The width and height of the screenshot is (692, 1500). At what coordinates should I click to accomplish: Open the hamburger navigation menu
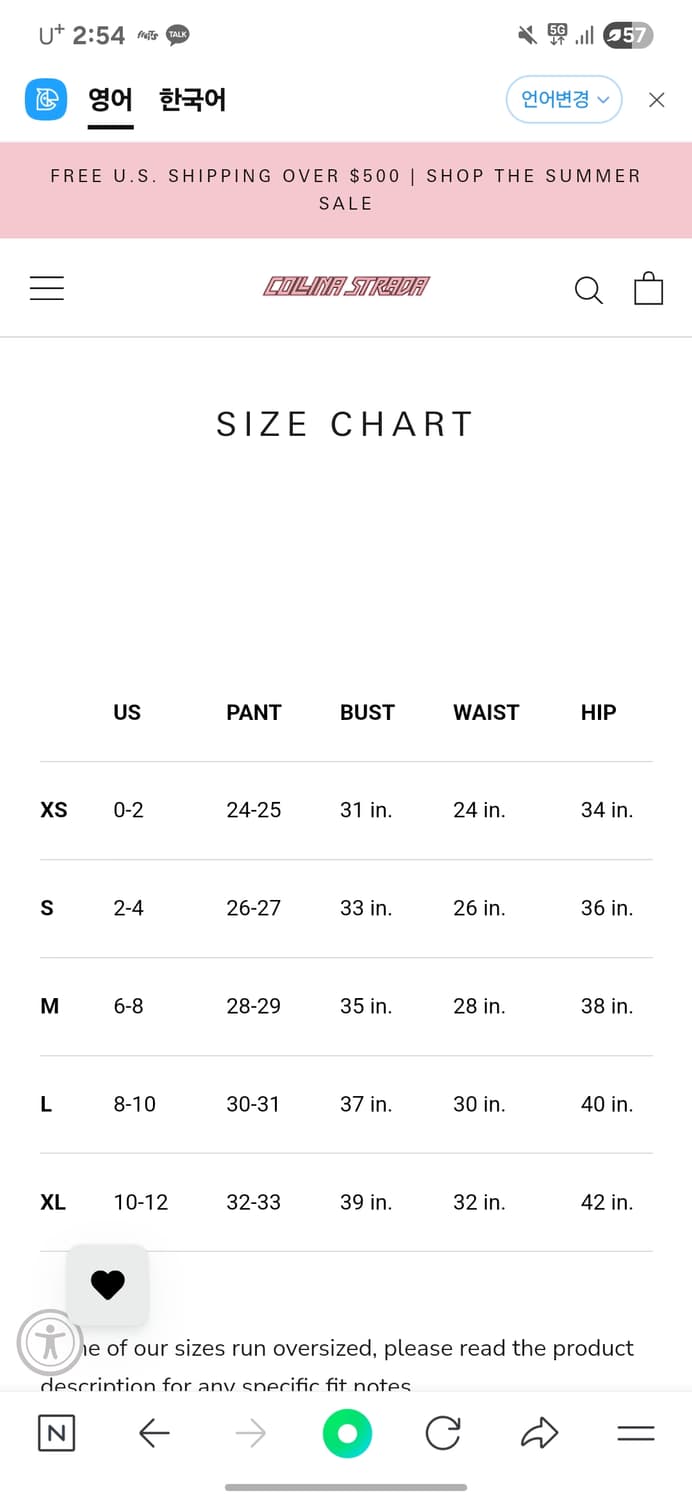click(47, 288)
